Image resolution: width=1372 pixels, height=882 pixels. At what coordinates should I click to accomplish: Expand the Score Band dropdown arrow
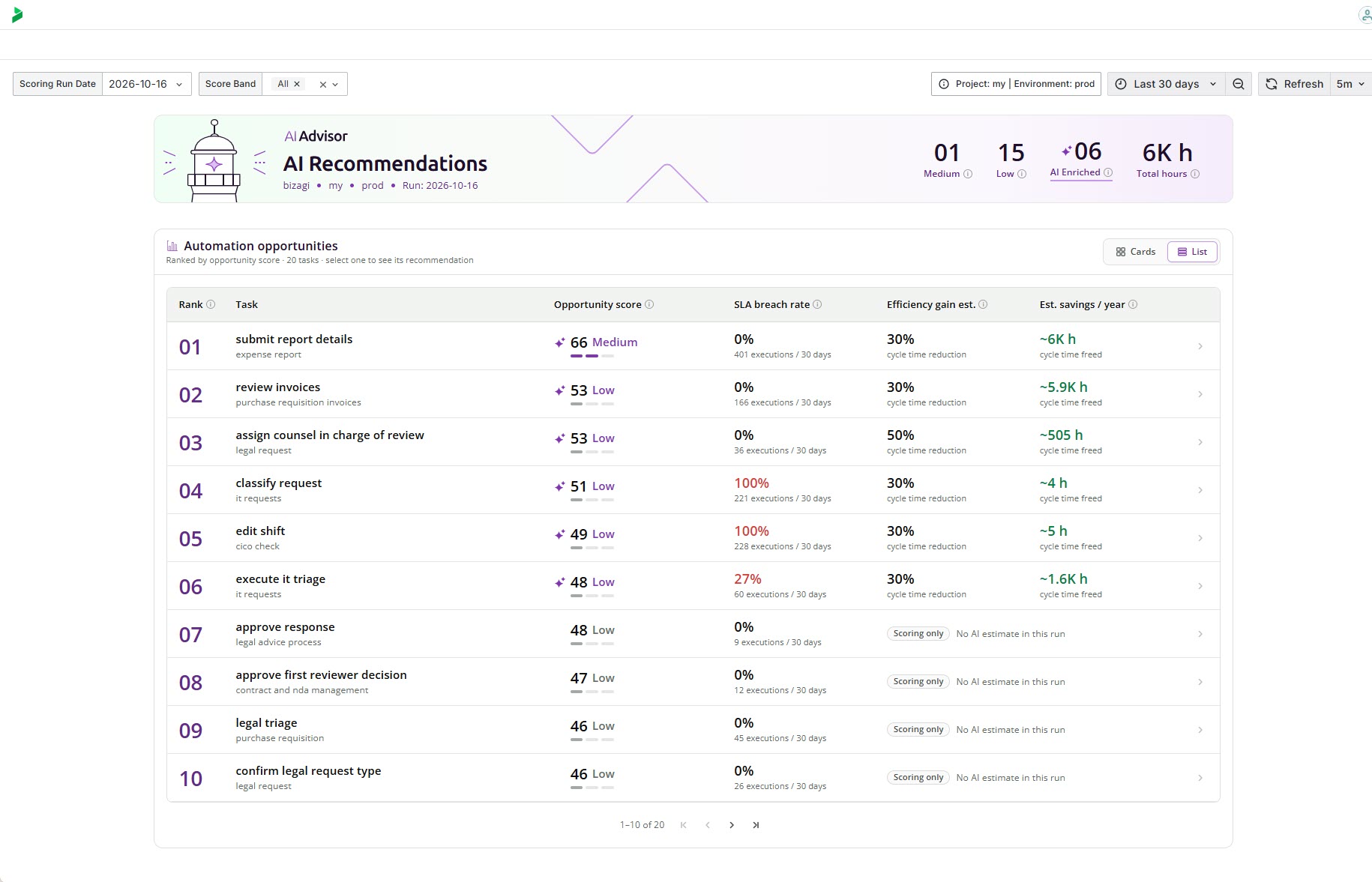click(x=335, y=85)
